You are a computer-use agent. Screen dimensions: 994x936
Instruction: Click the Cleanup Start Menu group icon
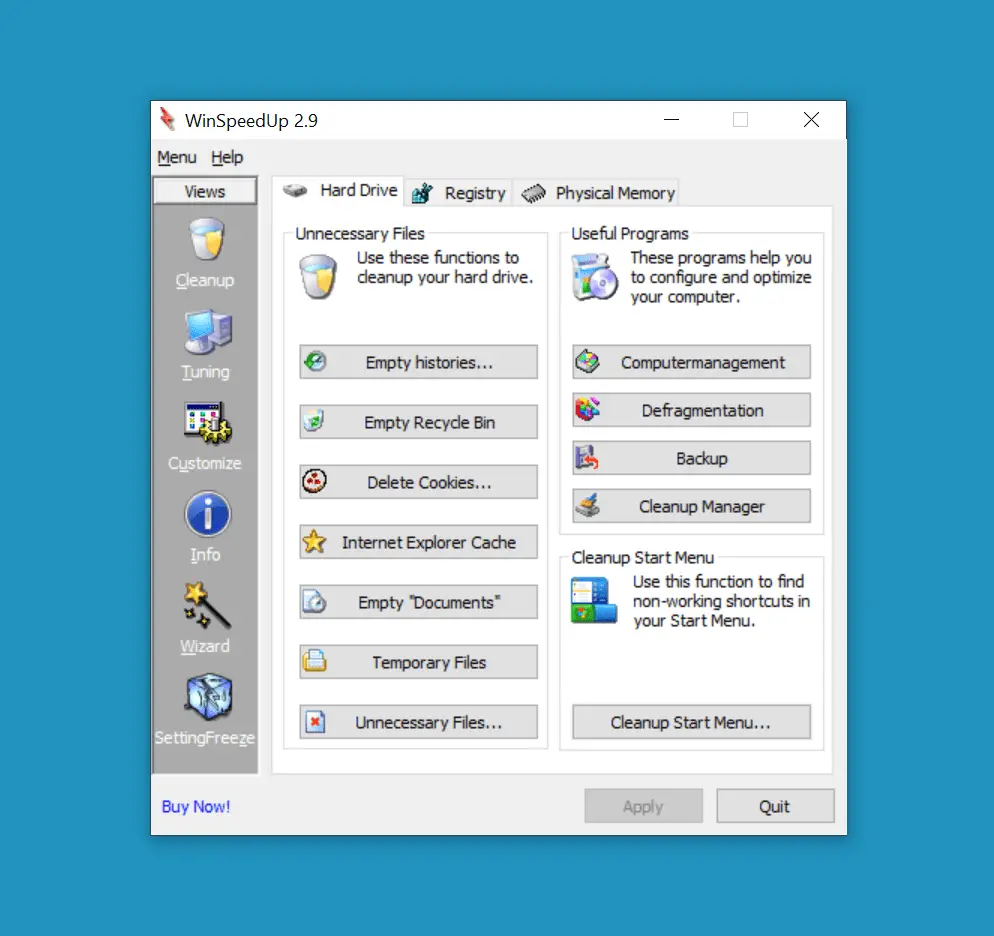click(x=593, y=599)
